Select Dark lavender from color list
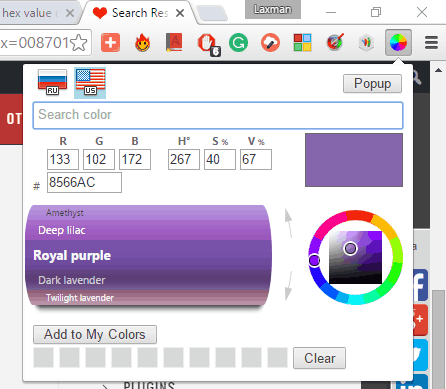Screen dimensions: 446x389 pos(72,280)
